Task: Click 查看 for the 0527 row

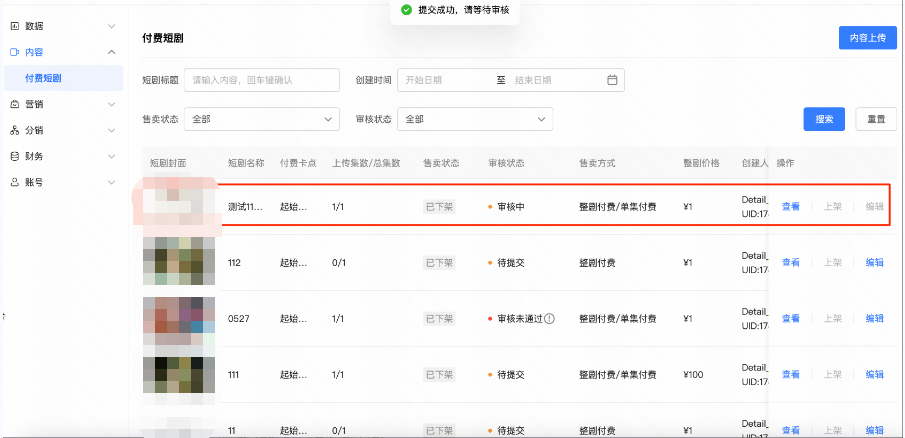Action: point(791,319)
